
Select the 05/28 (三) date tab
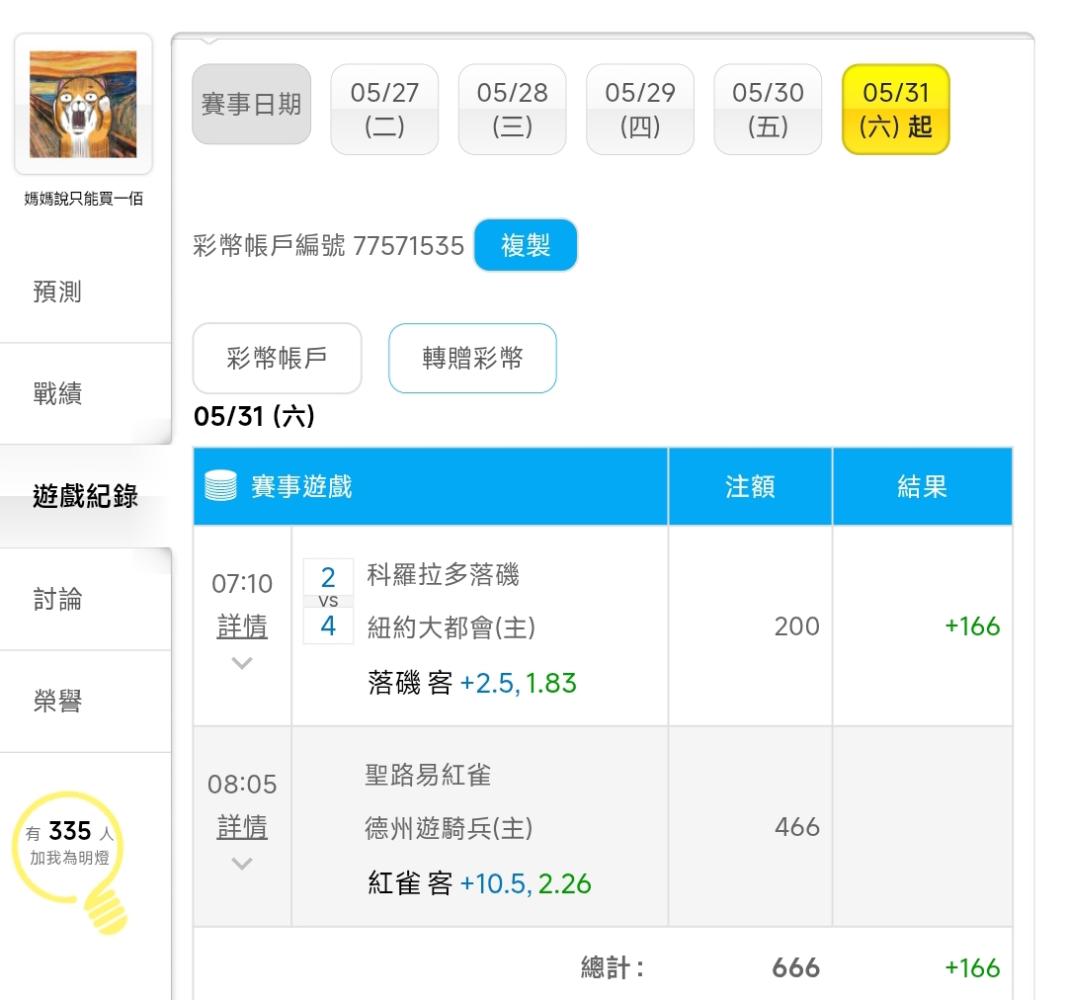point(512,109)
